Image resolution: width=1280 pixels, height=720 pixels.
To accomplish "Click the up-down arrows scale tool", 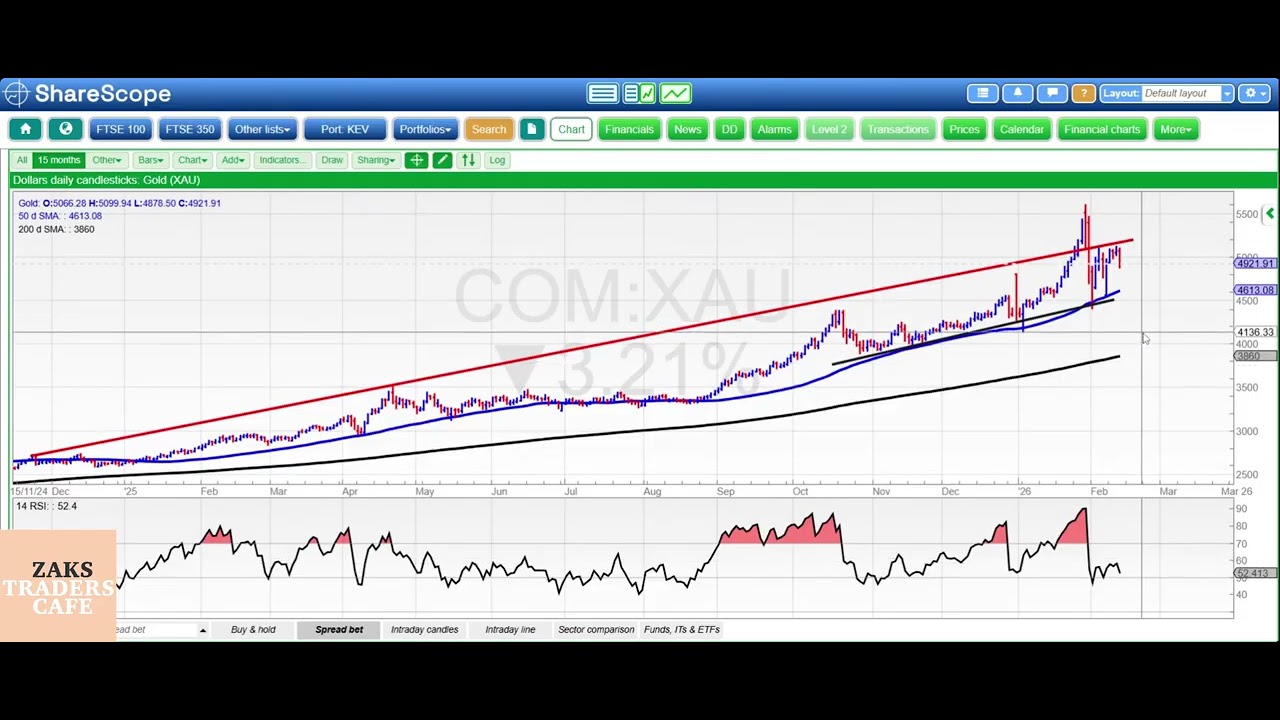I will point(468,160).
